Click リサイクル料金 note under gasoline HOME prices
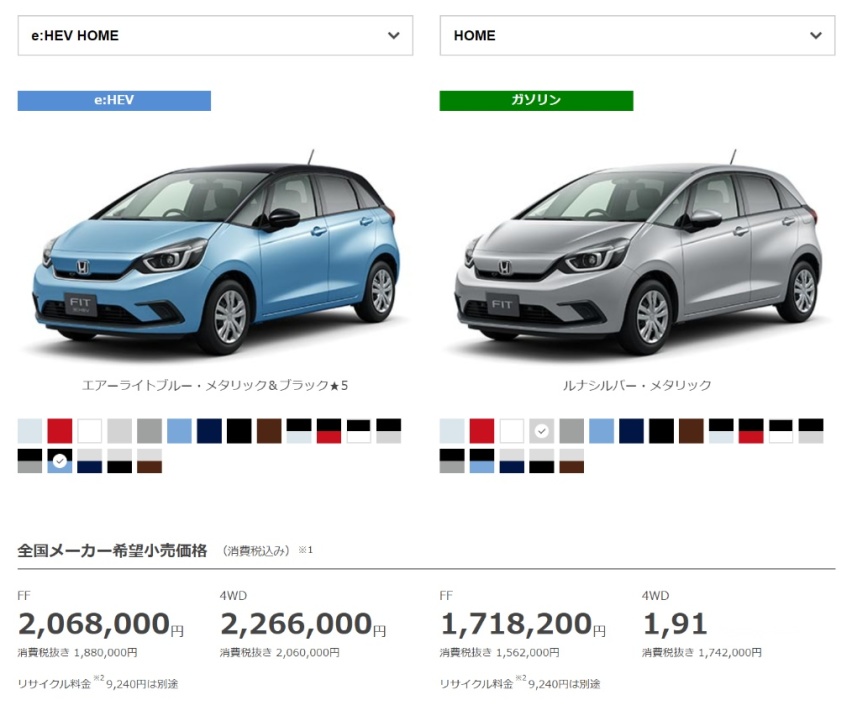The height and width of the screenshot is (716, 852). coord(520,683)
